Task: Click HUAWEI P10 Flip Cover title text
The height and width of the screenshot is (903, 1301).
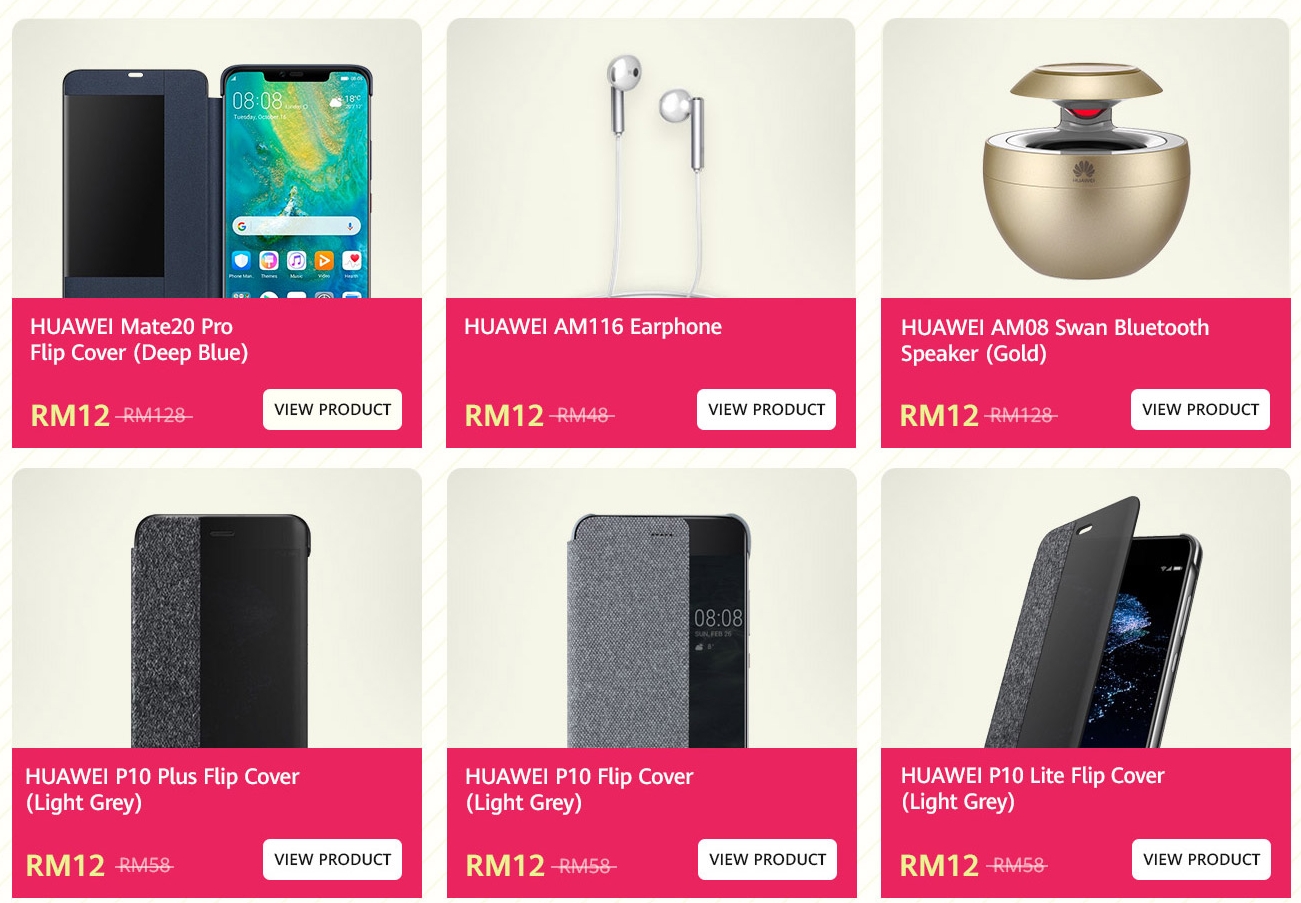Action: (x=579, y=790)
